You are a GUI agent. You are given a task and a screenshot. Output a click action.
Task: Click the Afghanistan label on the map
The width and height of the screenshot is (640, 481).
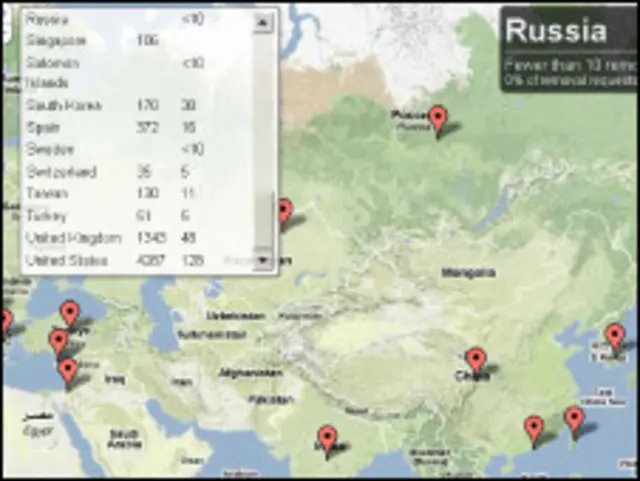pyautogui.click(x=250, y=373)
